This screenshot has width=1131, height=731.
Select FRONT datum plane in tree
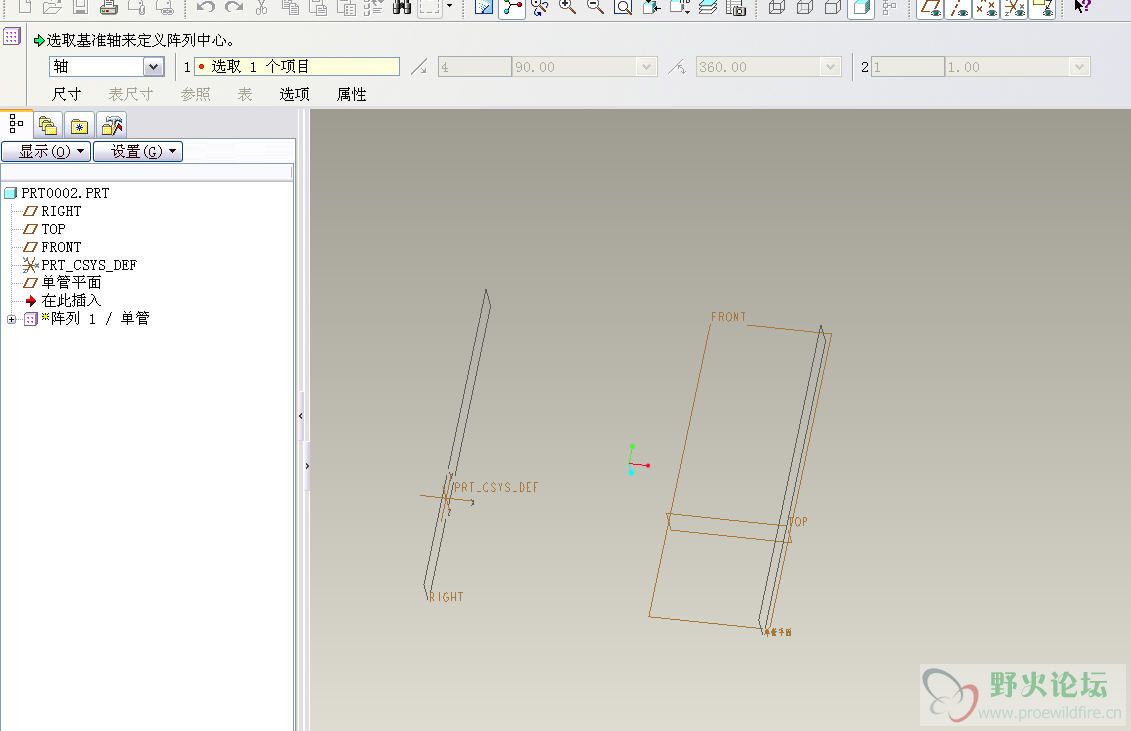(x=53, y=248)
